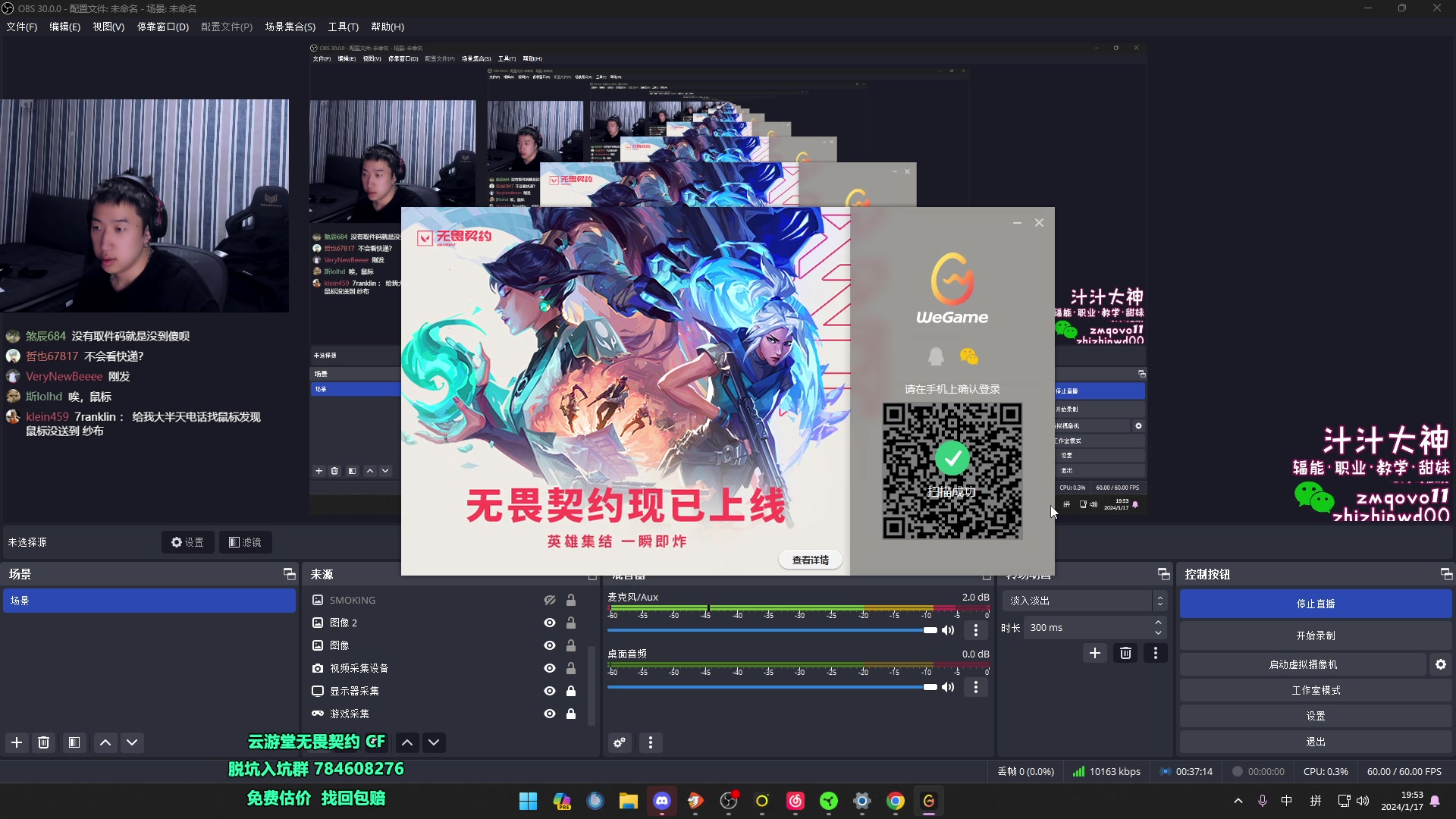Delete the selected scene with trash icon
Image resolution: width=1456 pixels, height=819 pixels.
[44, 742]
